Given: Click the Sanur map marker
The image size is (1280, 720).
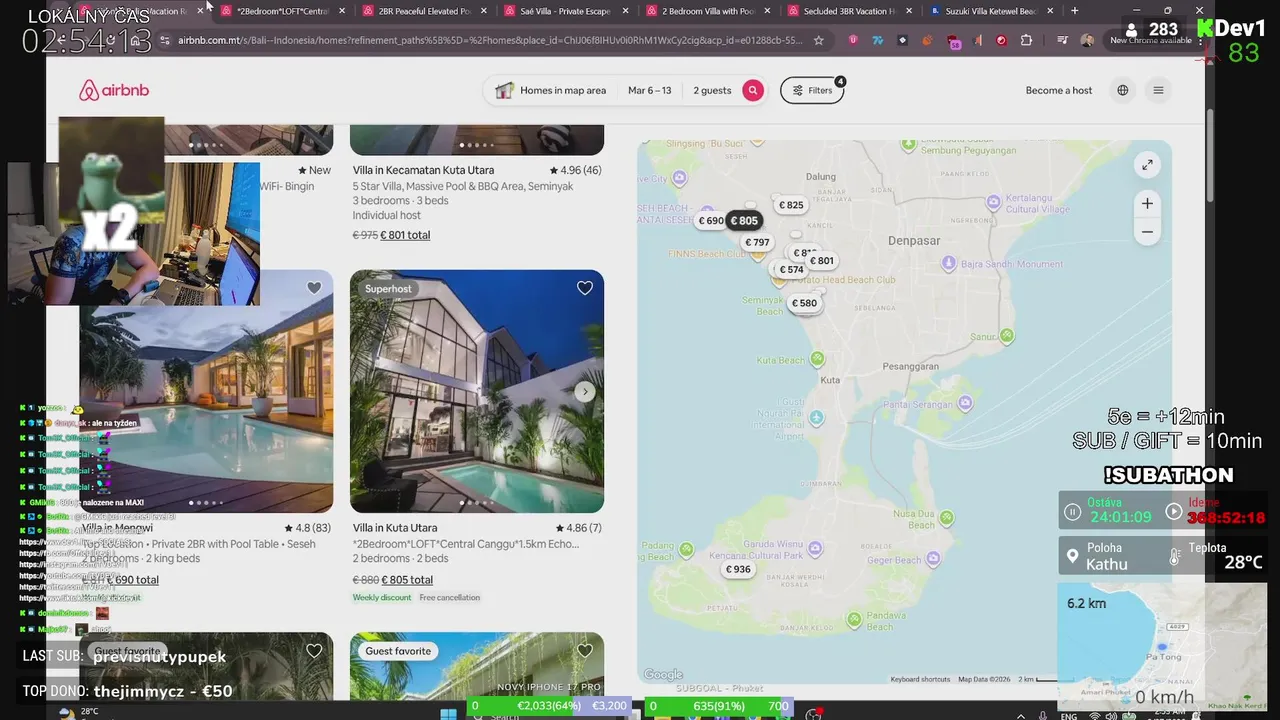Looking at the screenshot, I should 1007,336.
